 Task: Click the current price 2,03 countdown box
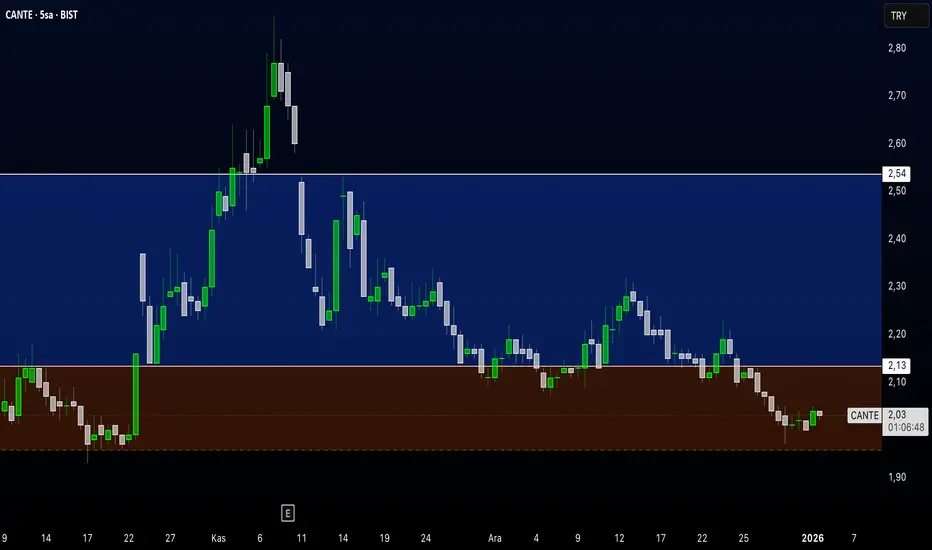point(905,421)
